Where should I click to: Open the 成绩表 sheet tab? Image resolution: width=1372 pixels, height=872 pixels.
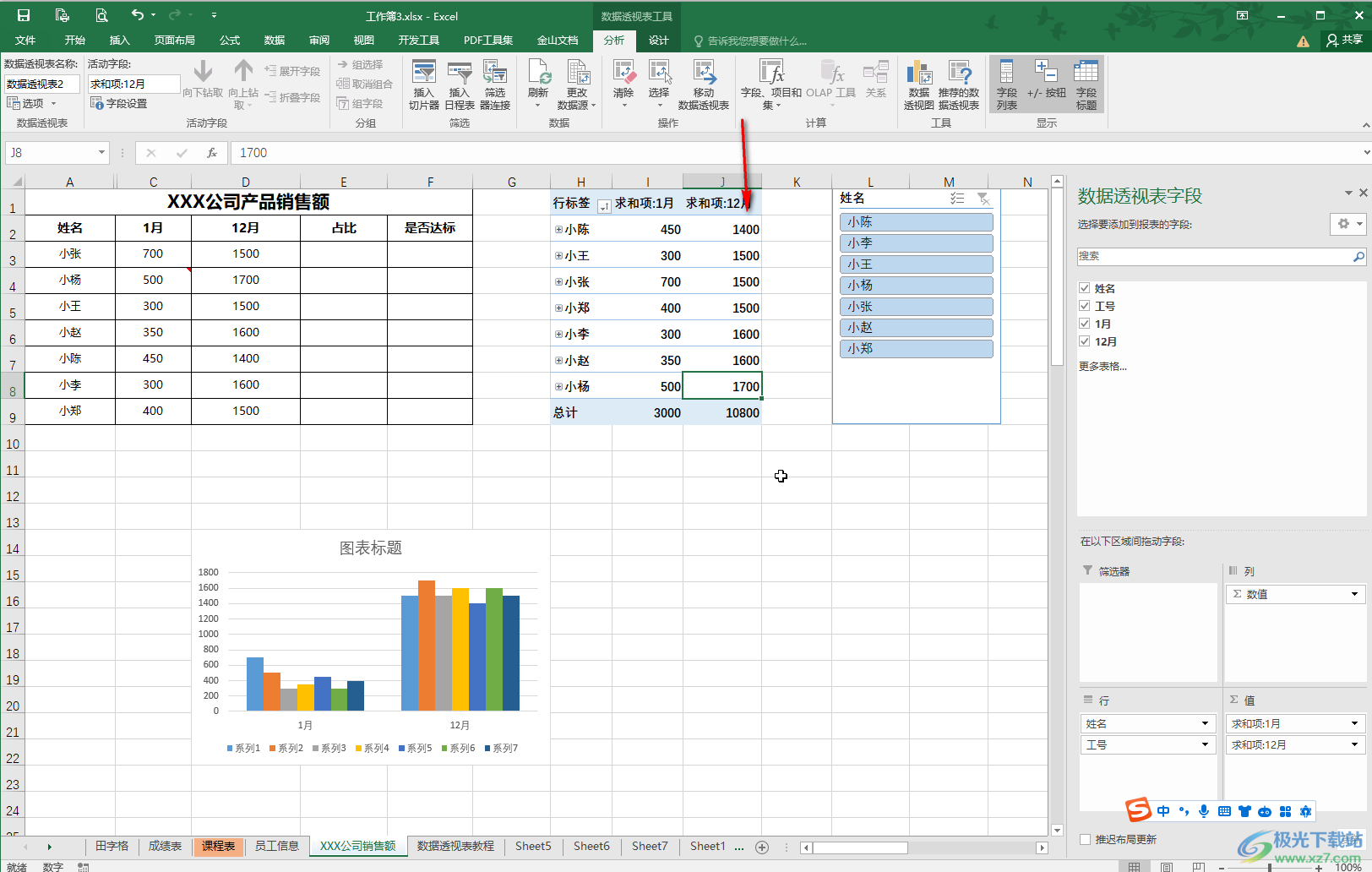[166, 847]
